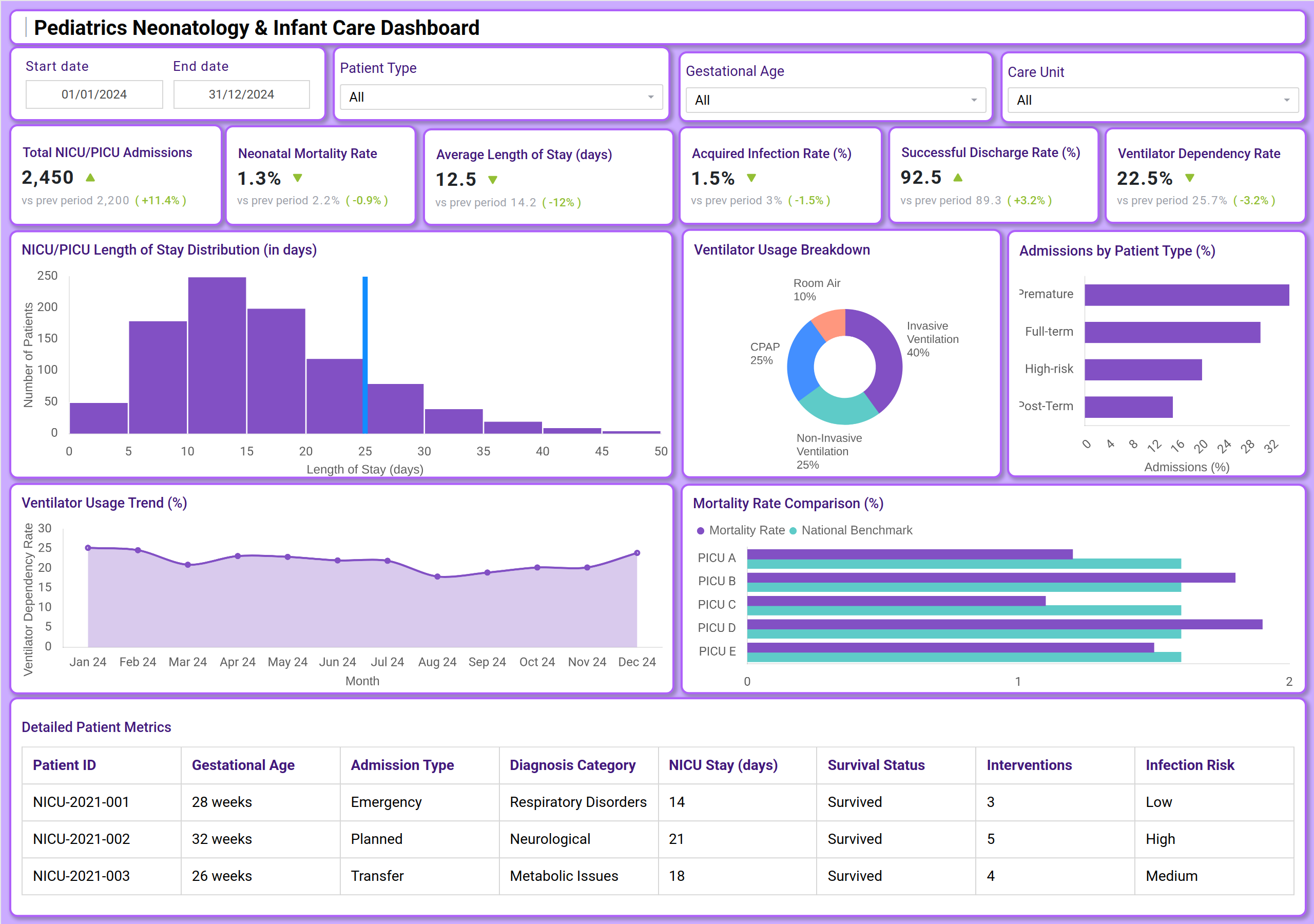Screen dimensions: 1314x924
Task: Click the blue average marker line in histogram
Action: point(365,355)
